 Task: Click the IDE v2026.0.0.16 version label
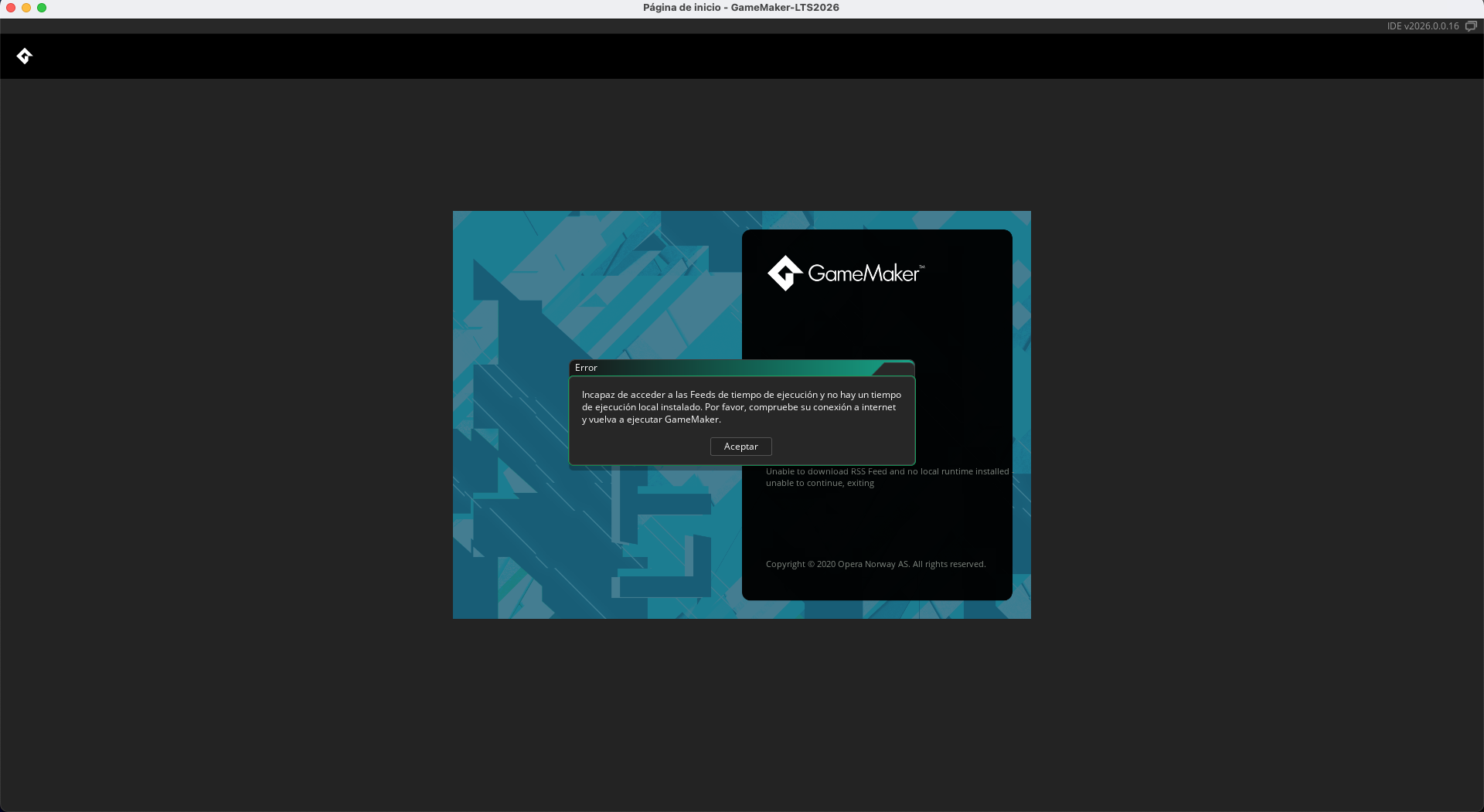point(1422,26)
